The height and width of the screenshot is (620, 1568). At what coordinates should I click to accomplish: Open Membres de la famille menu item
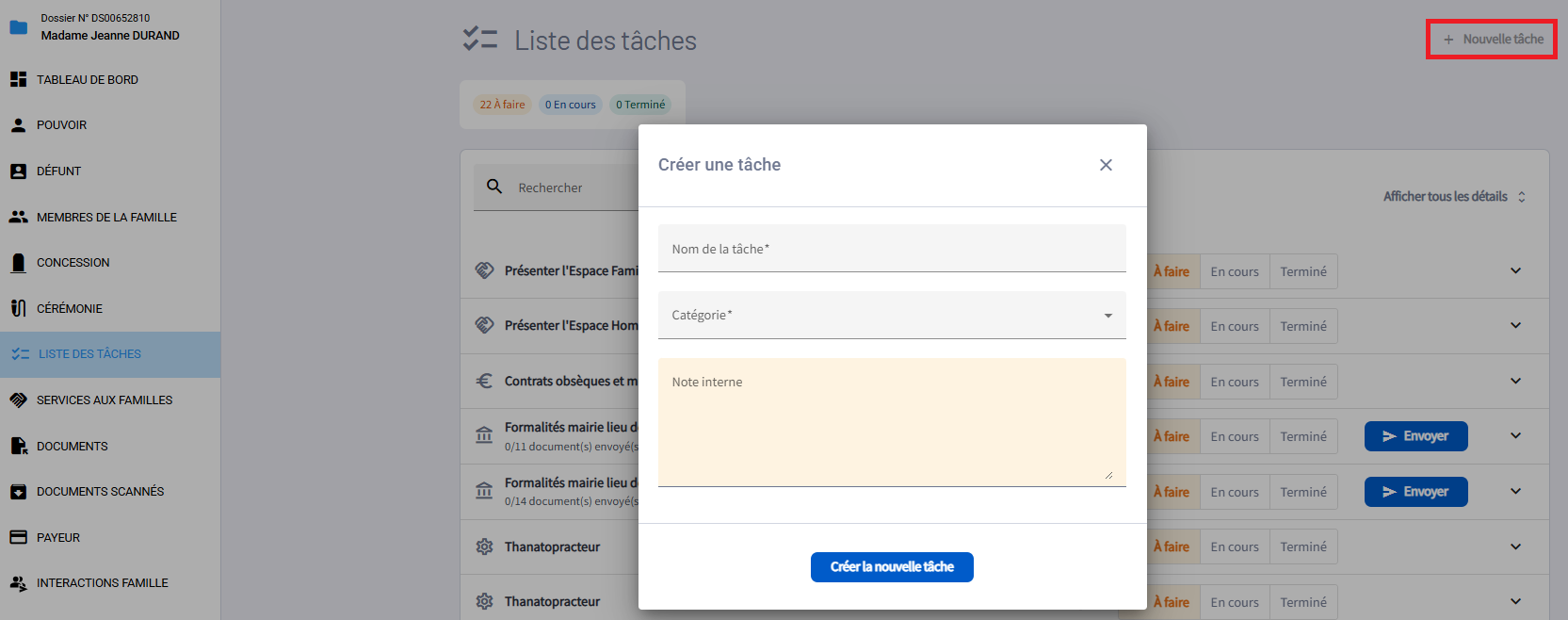tap(106, 217)
